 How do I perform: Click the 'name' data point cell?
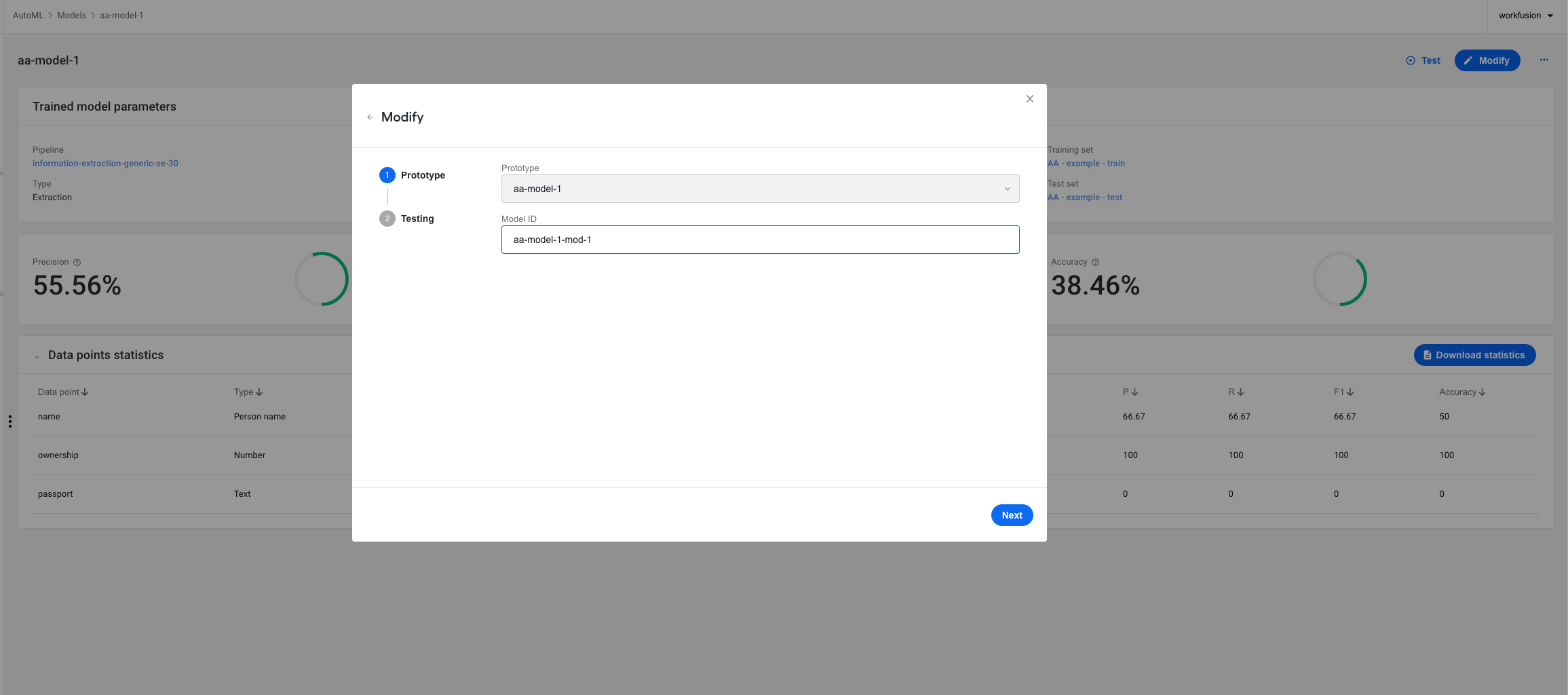(49, 417)
